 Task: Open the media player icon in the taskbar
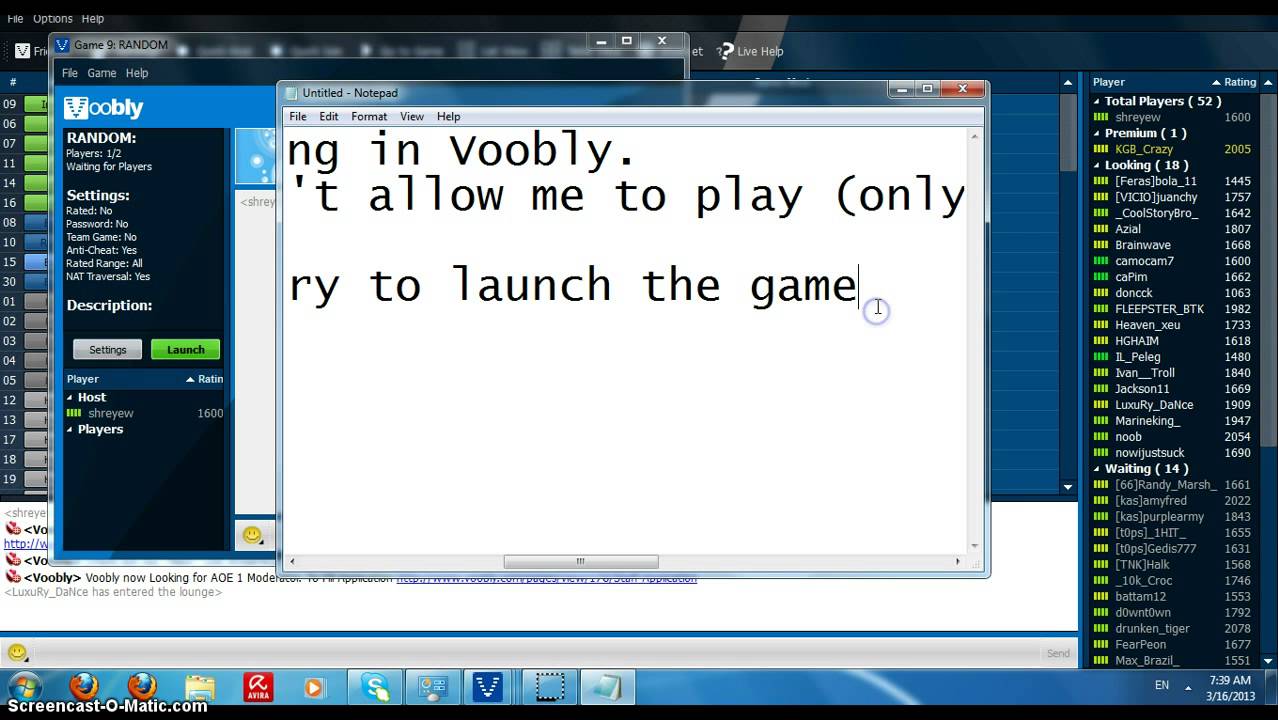pyautogui.click(x=314, y=687)
